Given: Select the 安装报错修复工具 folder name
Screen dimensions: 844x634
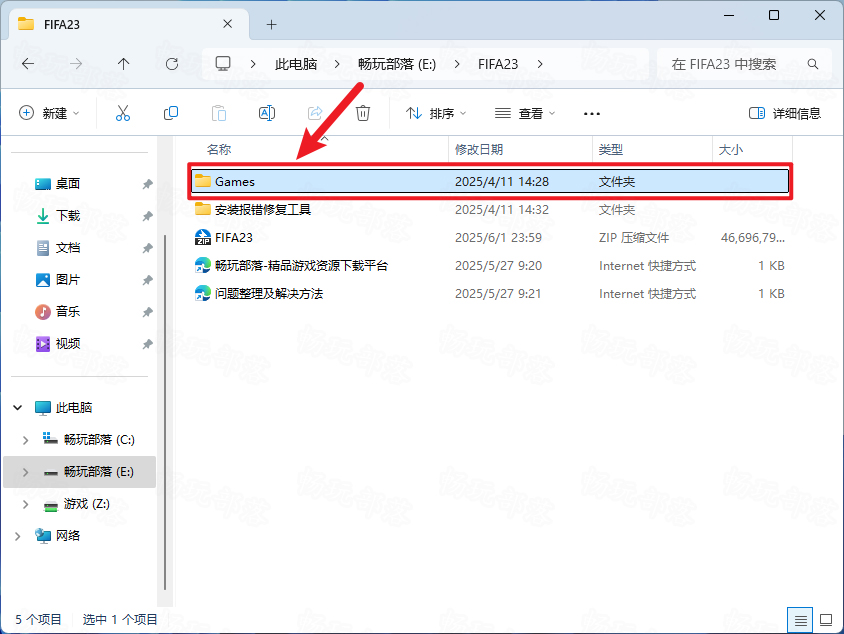Looking at the screenshot, I should point(263,209).
